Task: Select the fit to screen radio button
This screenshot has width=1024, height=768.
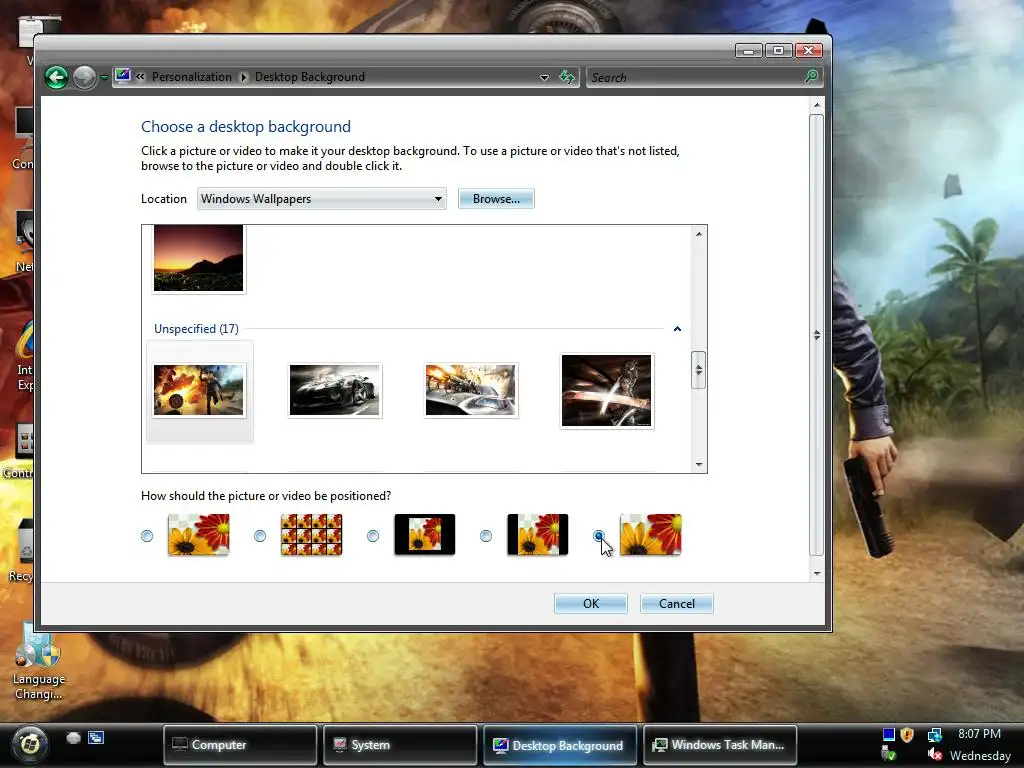Action: [147, 536]
